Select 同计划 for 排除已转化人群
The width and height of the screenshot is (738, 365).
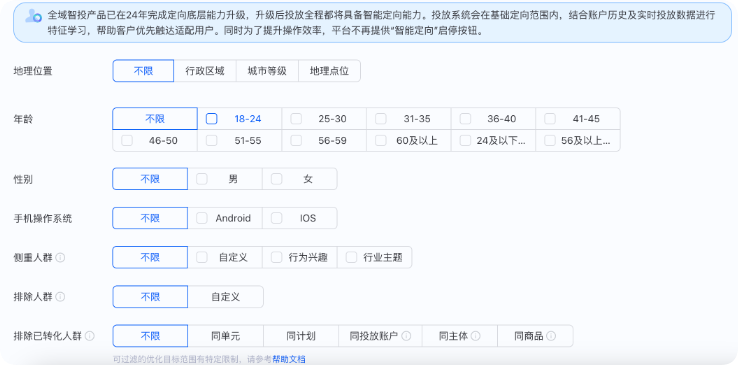pyautogui.click(x=301, y=336)
